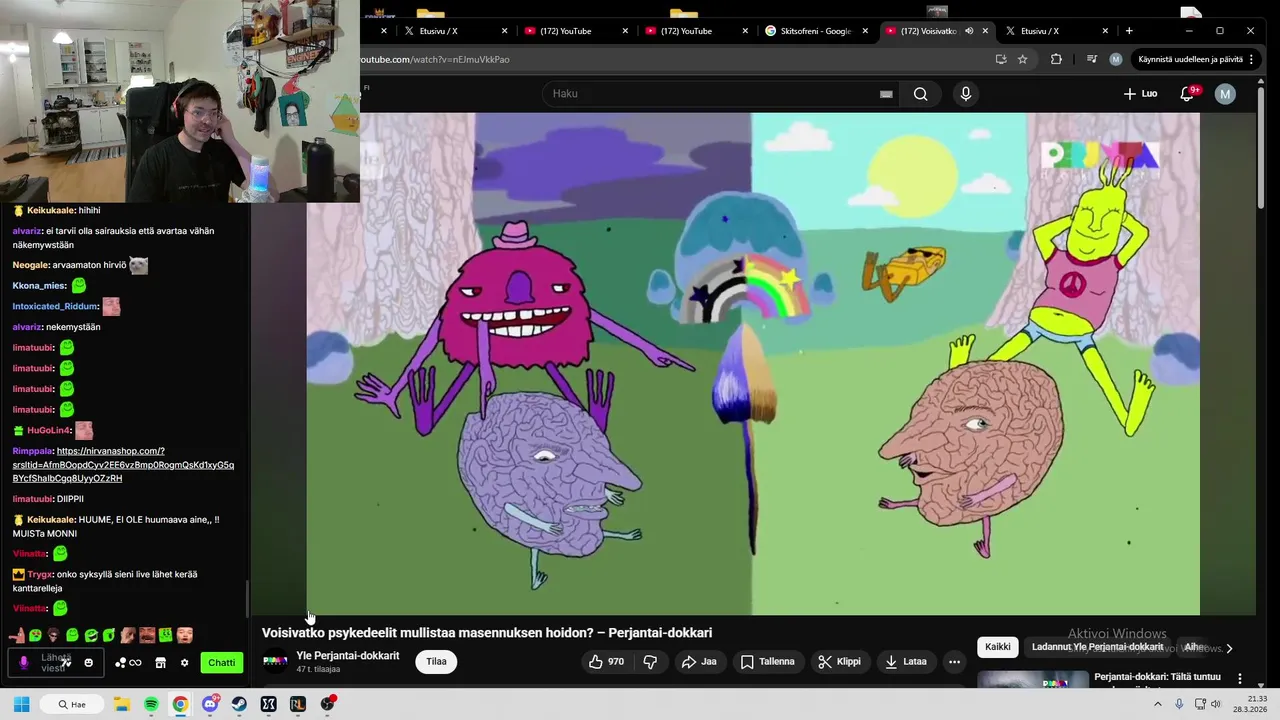
Task: Create a clip with Klippi
Action: pos(839,662)
